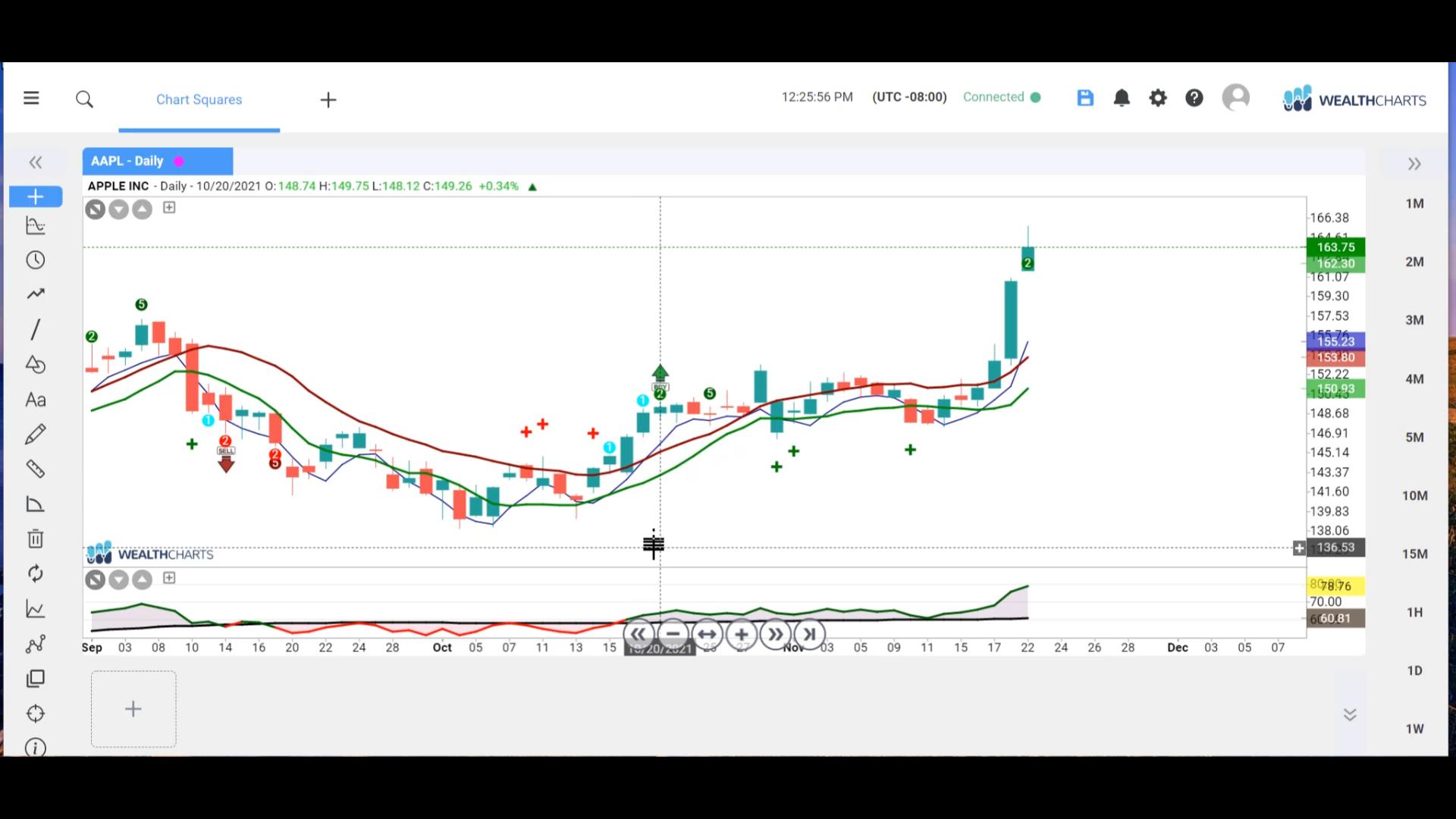Select the crosshair cursor tool
The image size is (1456, 819).
tap(36, 197)
